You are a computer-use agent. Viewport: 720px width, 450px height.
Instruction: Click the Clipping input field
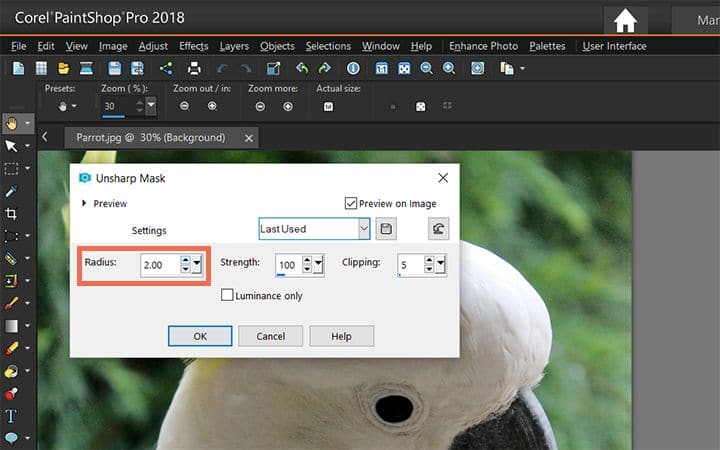point(411,265)
